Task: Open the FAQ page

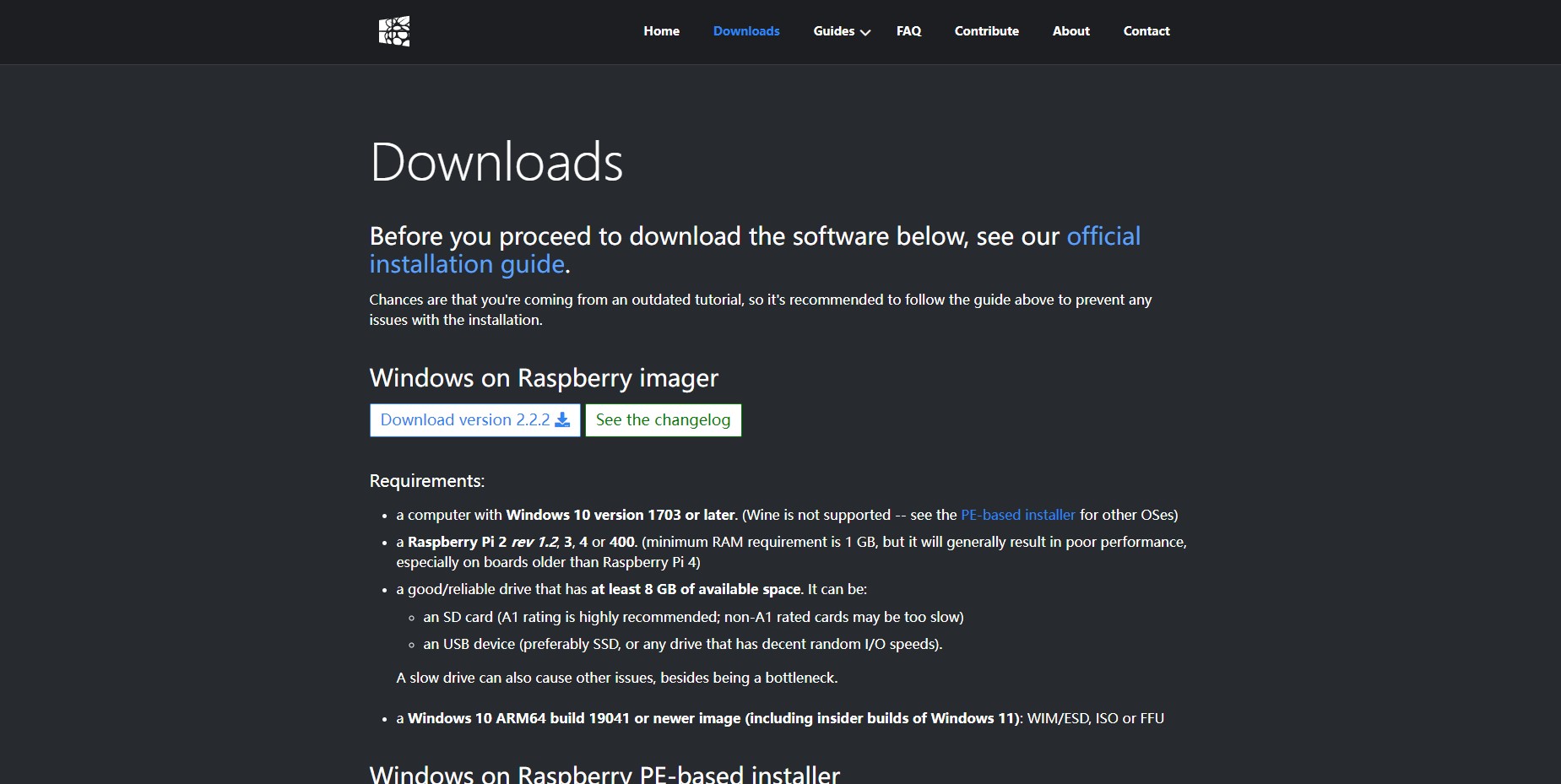Action: coord(908,31)
